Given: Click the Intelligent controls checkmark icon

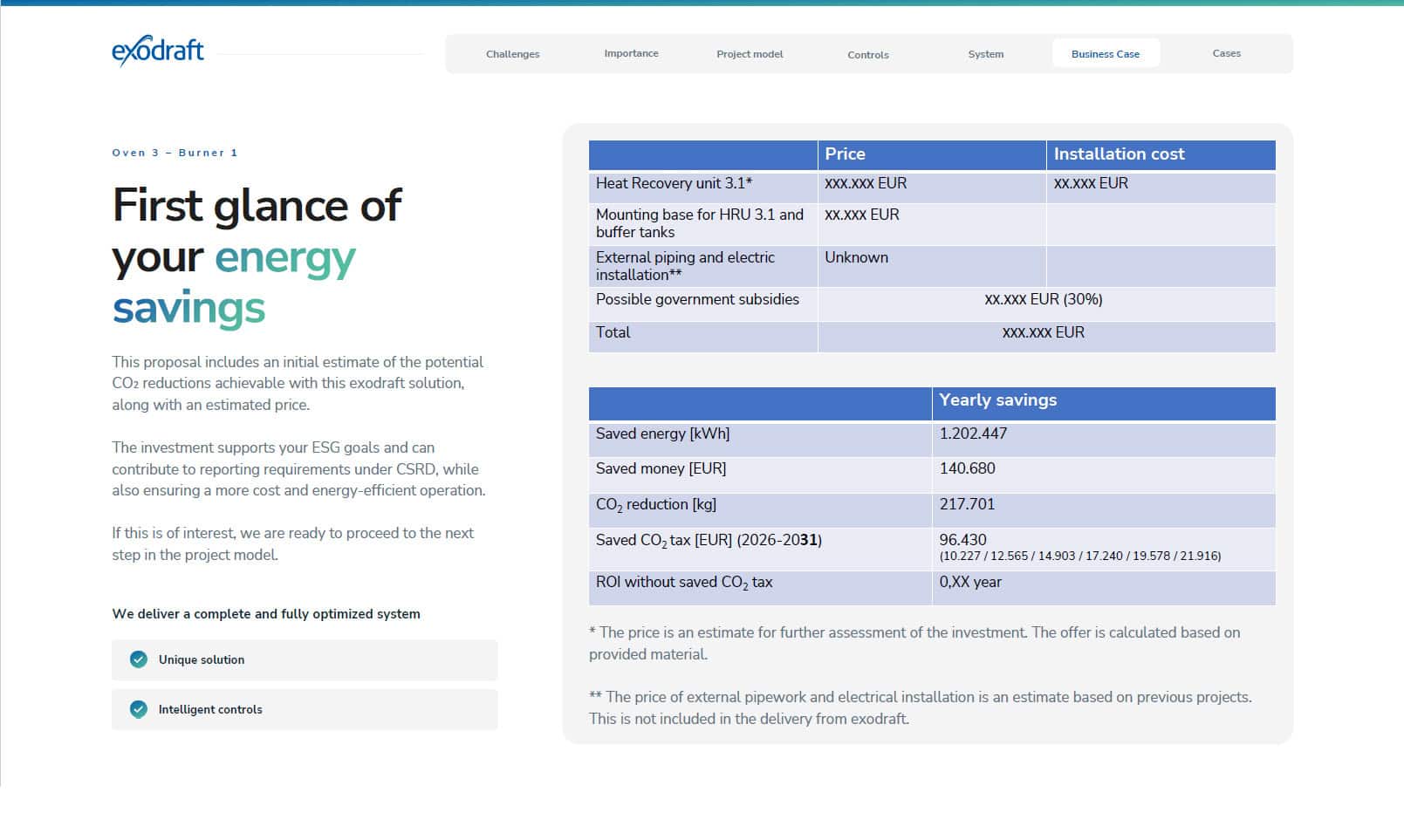Looking at the screenshot, I should [139, 709].
